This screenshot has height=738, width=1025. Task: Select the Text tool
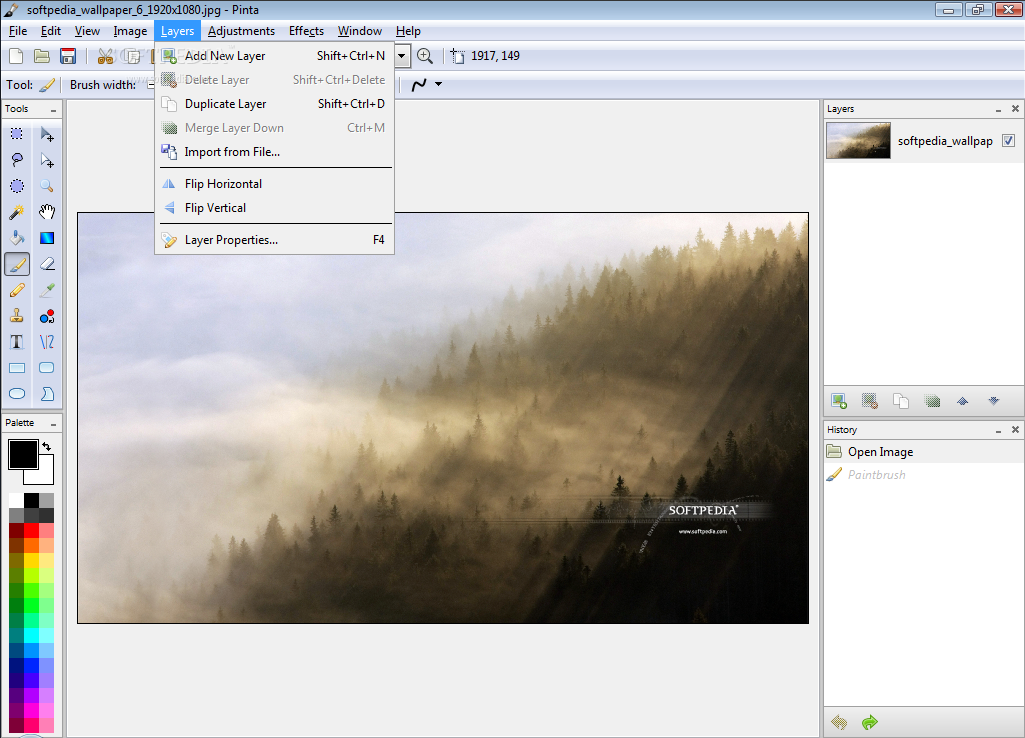17,342
